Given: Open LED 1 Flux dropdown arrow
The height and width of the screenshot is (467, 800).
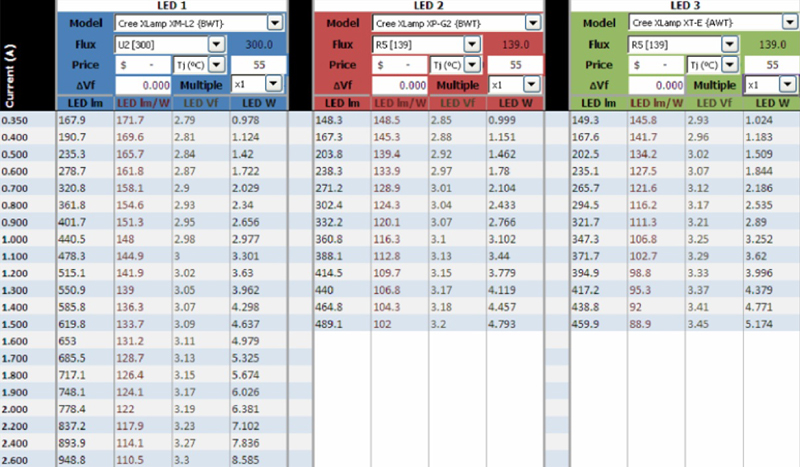Looking at the screenshot, I should pyautogui.click(x=216, y=44).
